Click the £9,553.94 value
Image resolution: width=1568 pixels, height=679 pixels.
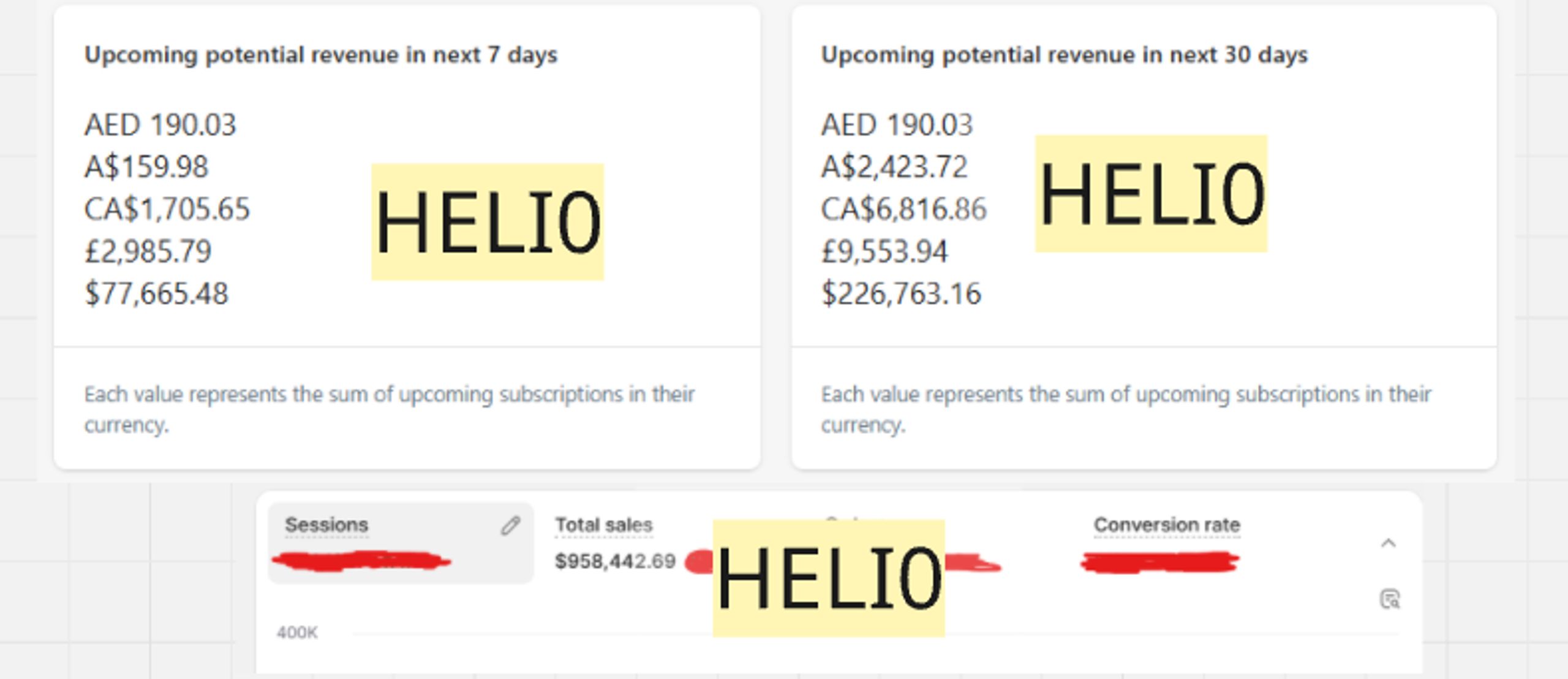coord(884,251)
